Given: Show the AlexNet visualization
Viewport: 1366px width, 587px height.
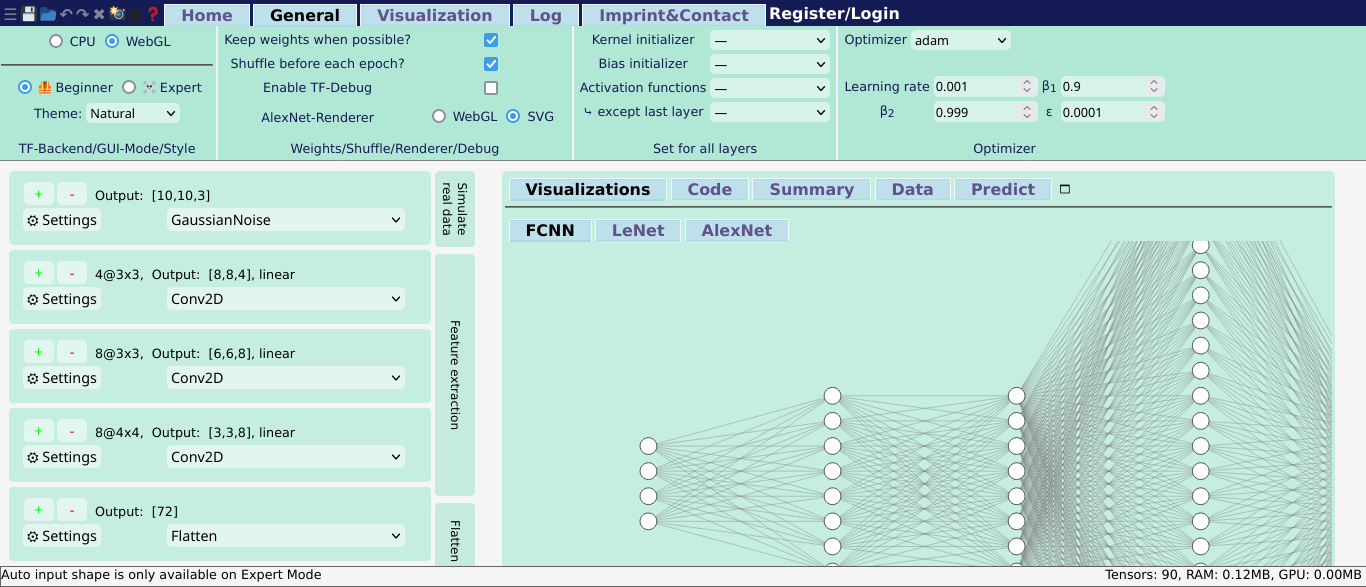Looking at the screenshot, I should click(x=737, y=230).
